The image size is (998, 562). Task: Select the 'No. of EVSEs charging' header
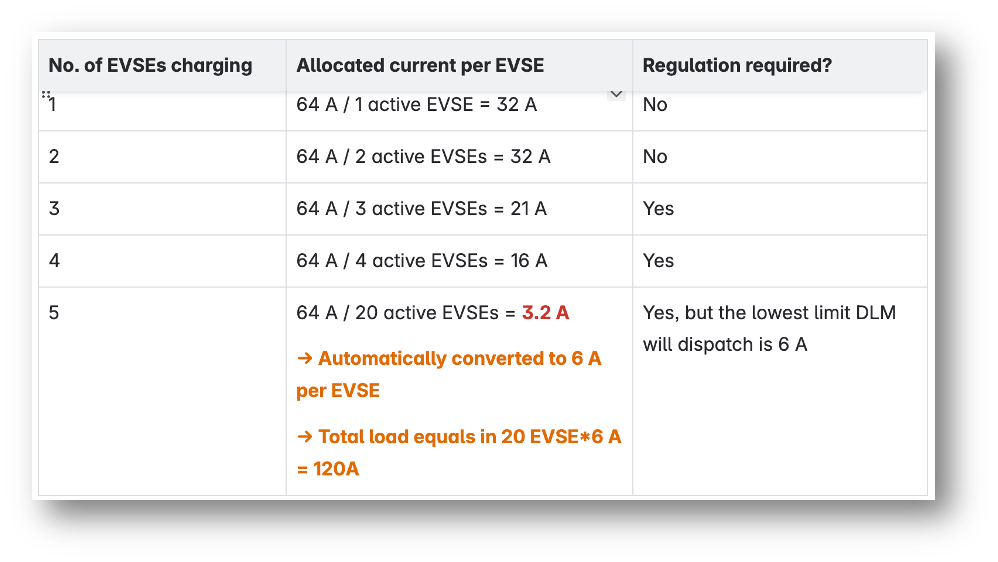tap(162, 66)
